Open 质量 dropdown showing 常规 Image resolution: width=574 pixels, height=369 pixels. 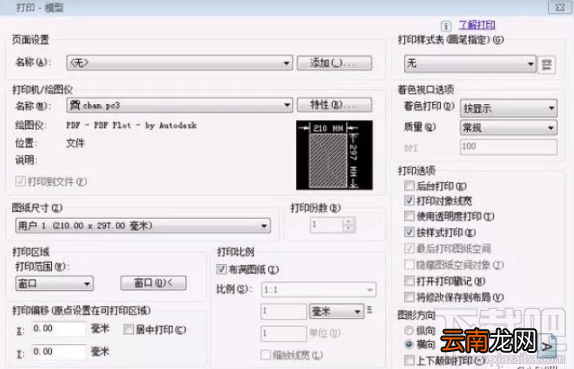coord(509,128)
